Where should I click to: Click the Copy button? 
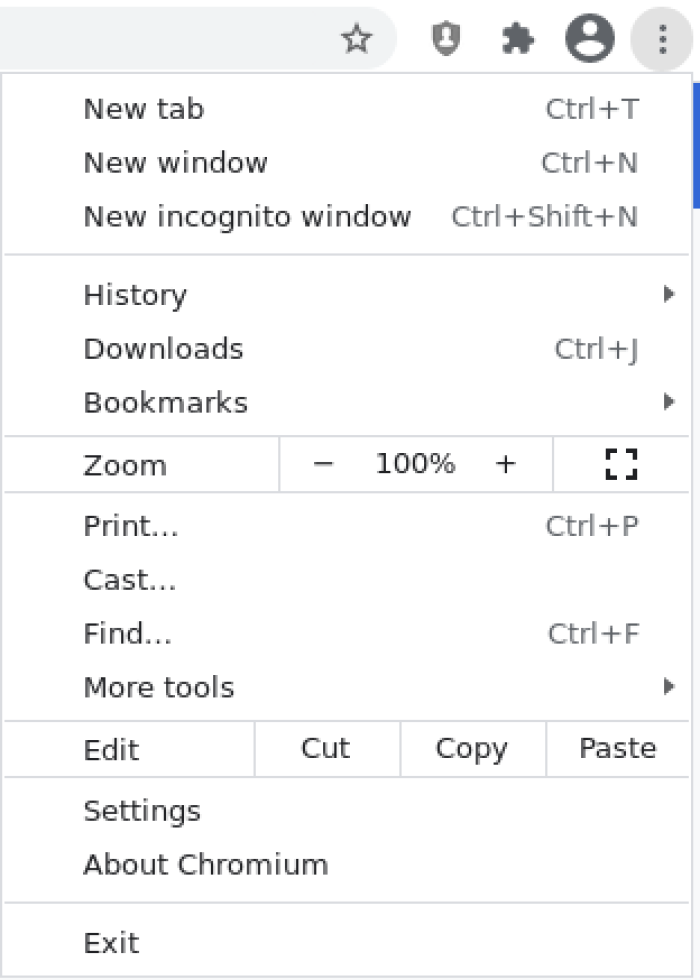pos(471,748)
